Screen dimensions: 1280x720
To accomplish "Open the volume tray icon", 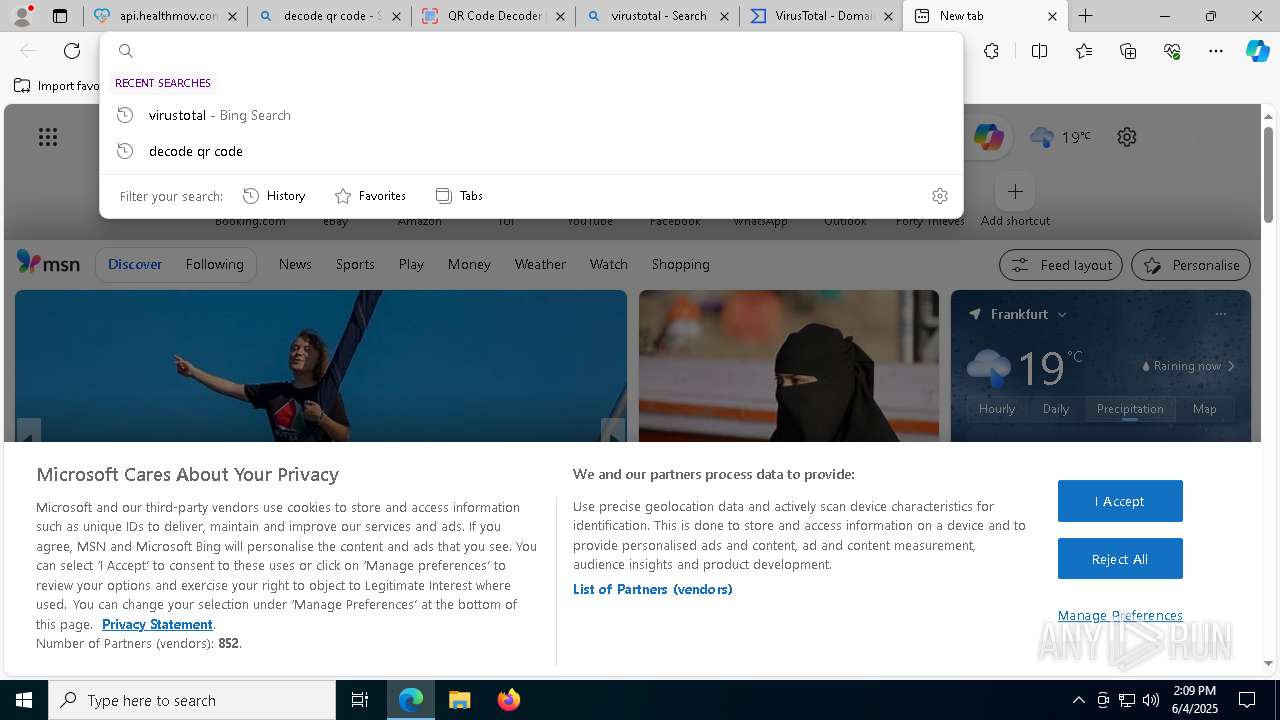I will pos(1151,700).
